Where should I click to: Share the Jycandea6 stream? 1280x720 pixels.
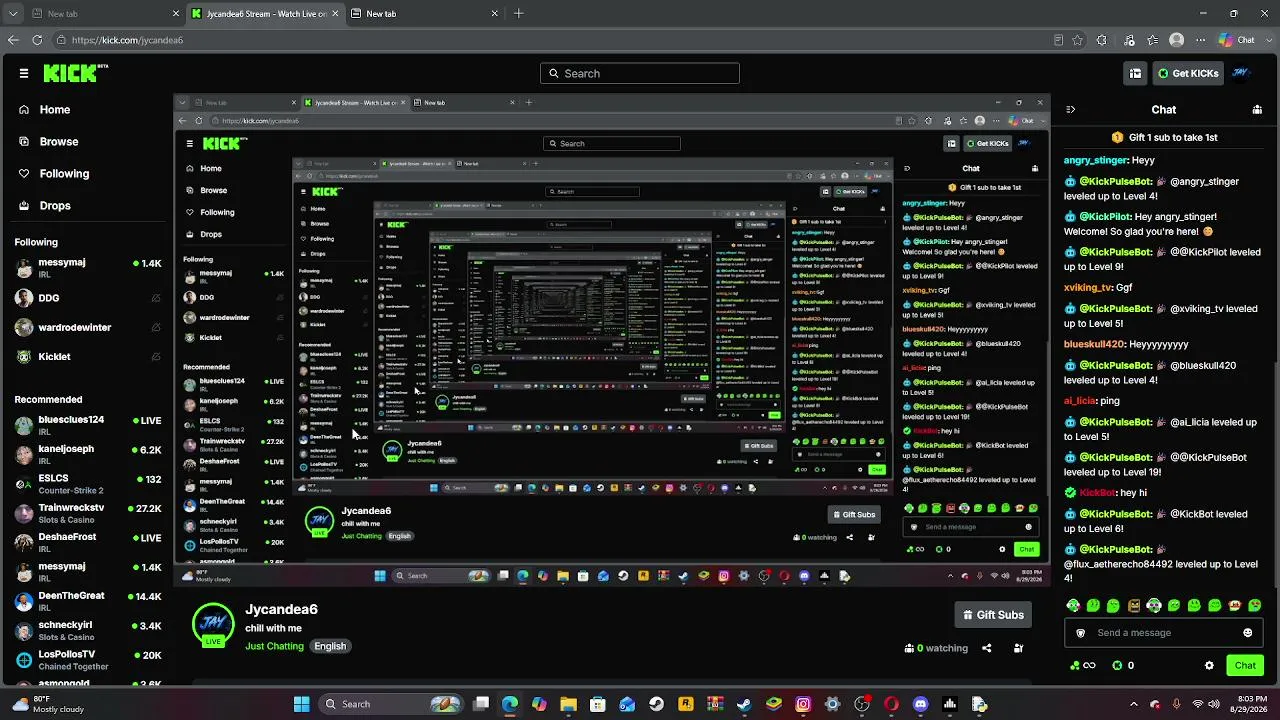986,648
